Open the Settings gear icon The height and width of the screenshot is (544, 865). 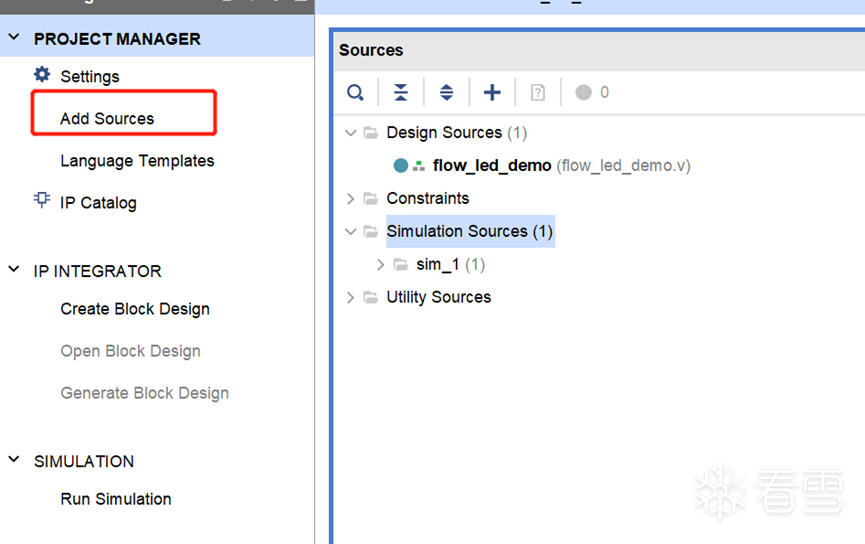click(x=42, y=74)
